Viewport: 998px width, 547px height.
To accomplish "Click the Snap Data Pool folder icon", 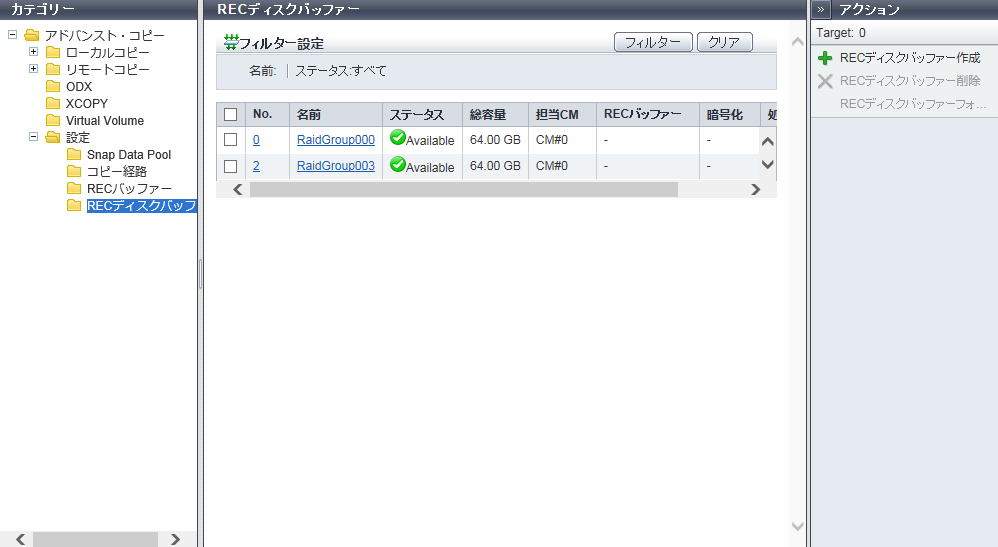I will point(74,155).
